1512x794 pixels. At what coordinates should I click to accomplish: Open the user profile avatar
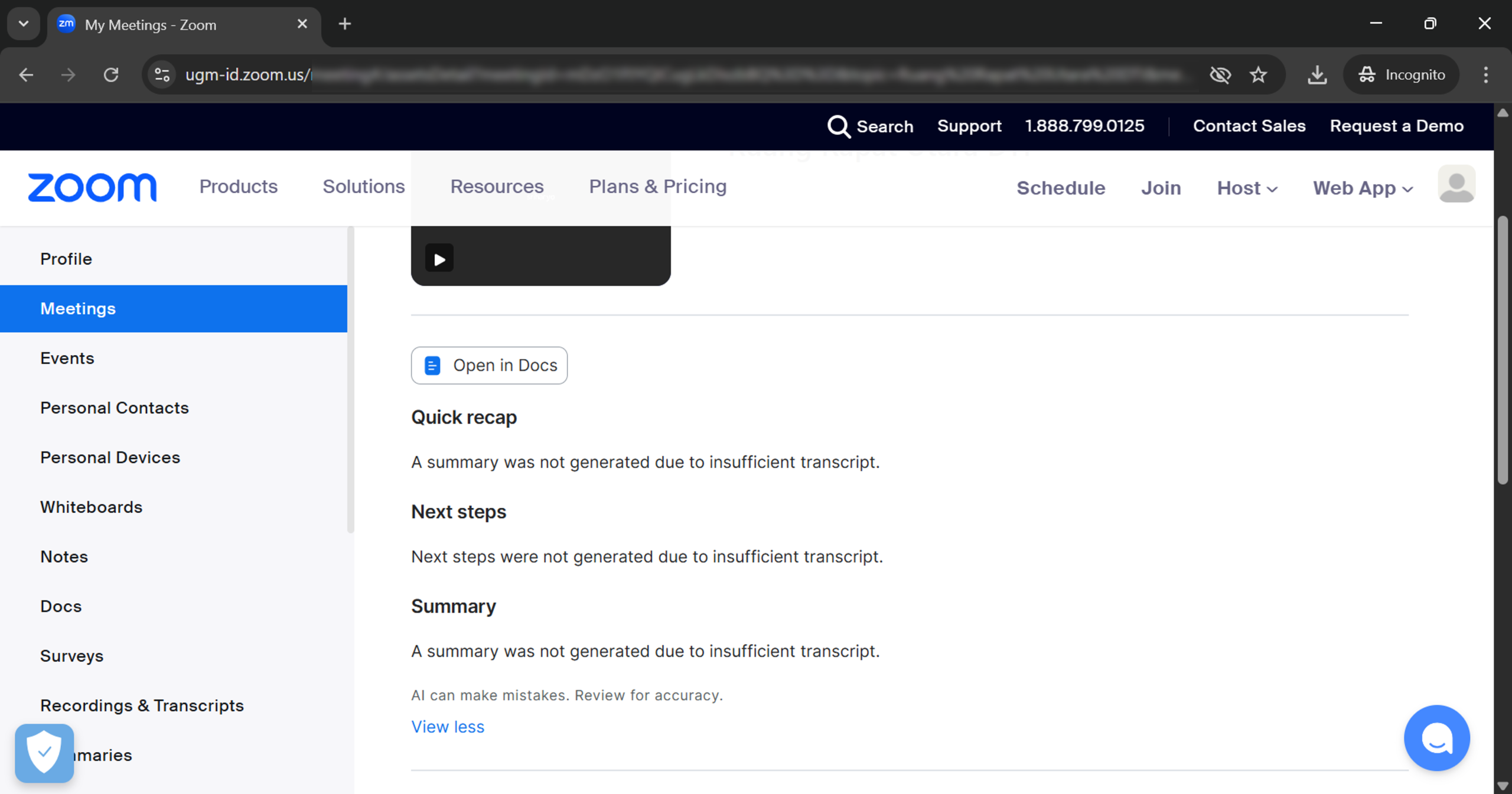click(x=1456, y=184)
